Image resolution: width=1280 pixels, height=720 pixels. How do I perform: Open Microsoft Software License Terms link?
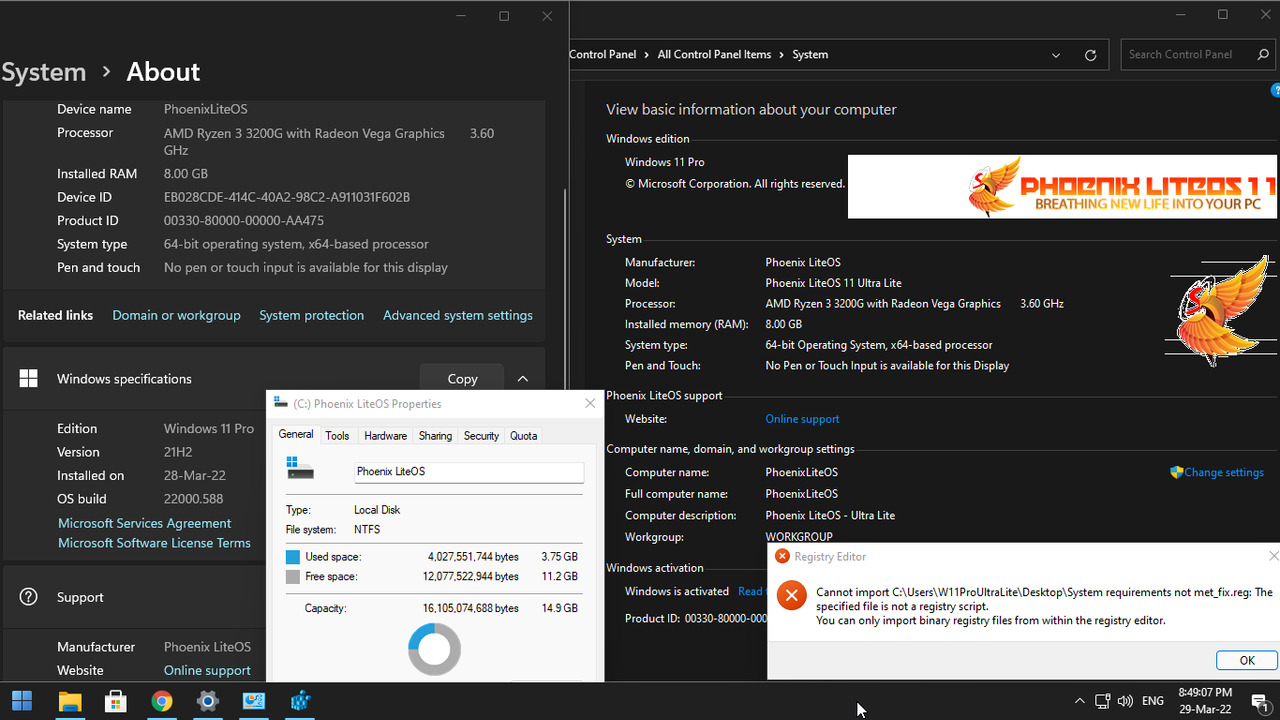coord(154,543)
